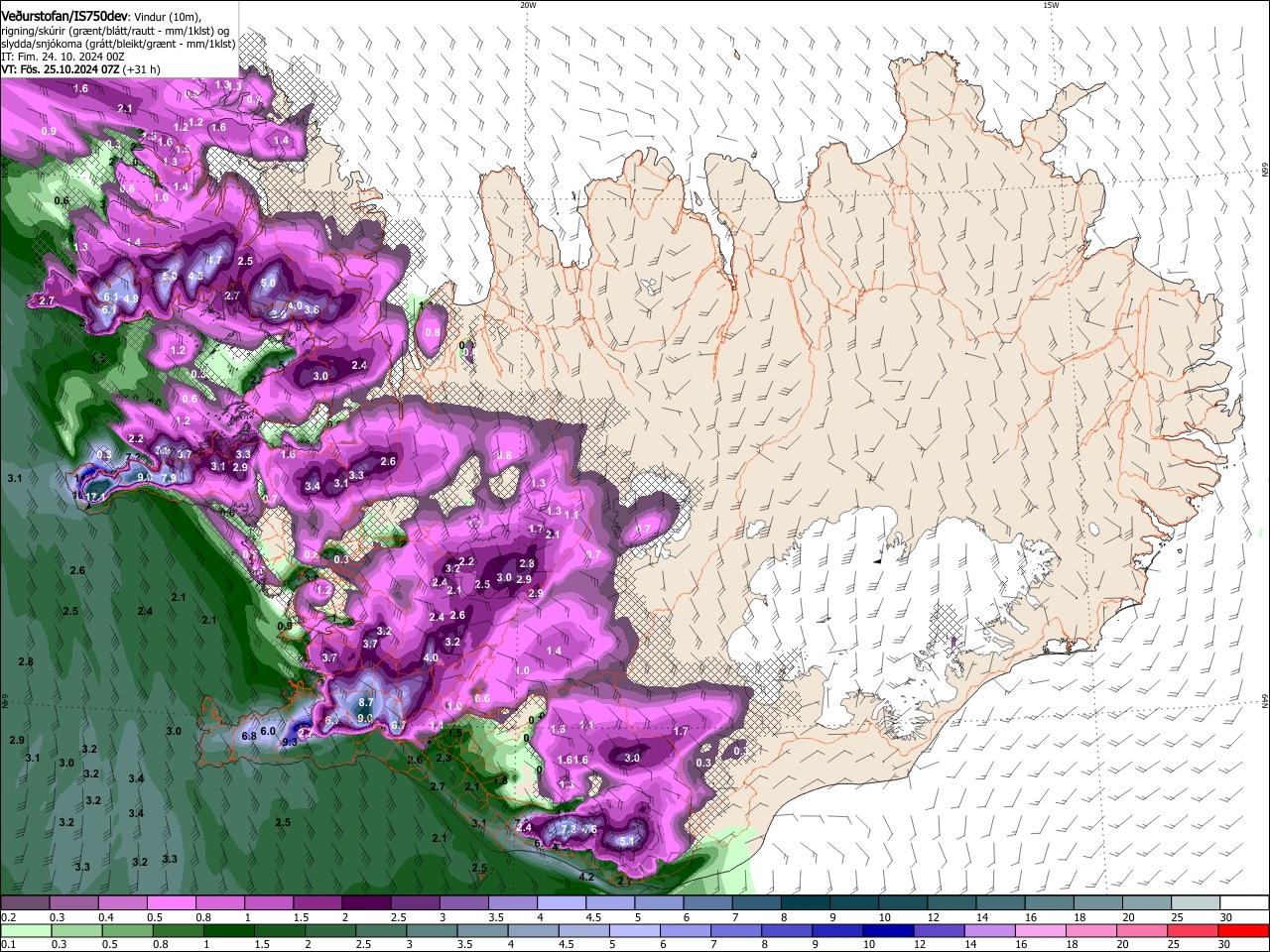The image size is (1270, 952).
Task: Click the 0.1 label in the bottom legend row
Action: (9, 945)
